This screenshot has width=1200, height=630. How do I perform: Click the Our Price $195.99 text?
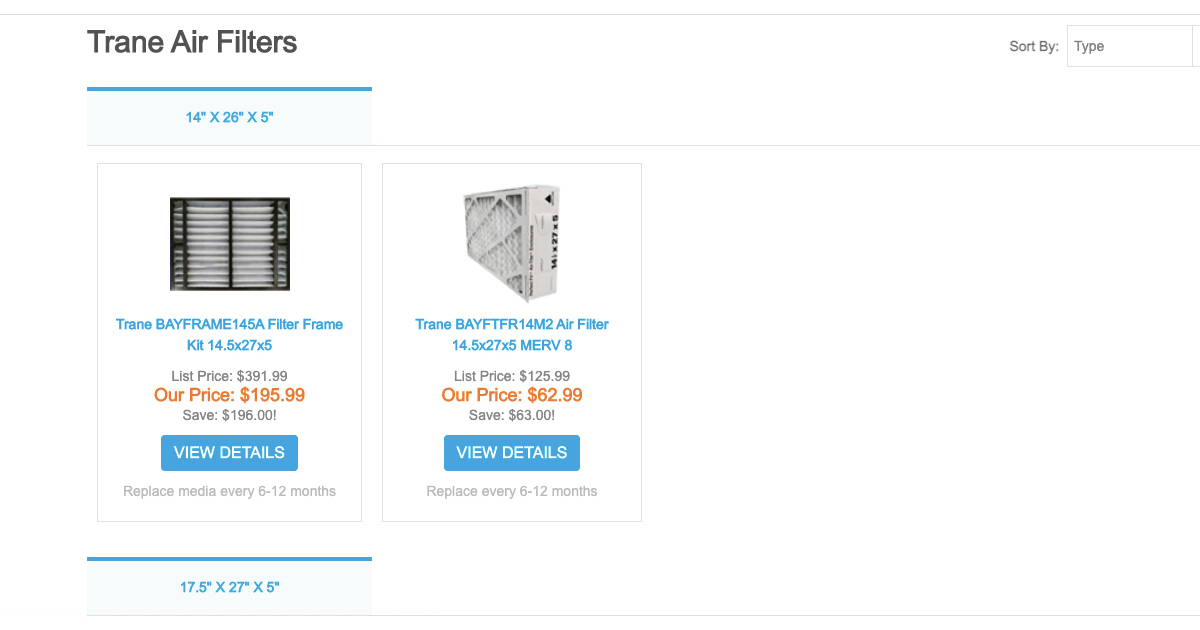229,395
